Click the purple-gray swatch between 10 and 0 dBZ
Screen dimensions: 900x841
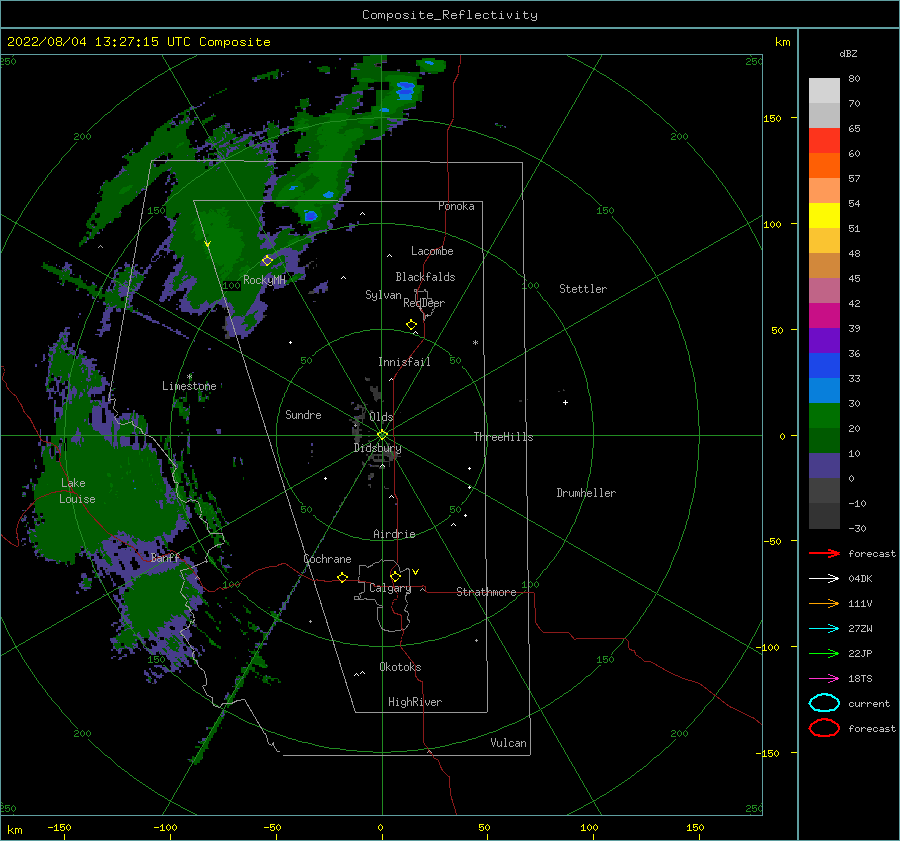pos(824,466)
